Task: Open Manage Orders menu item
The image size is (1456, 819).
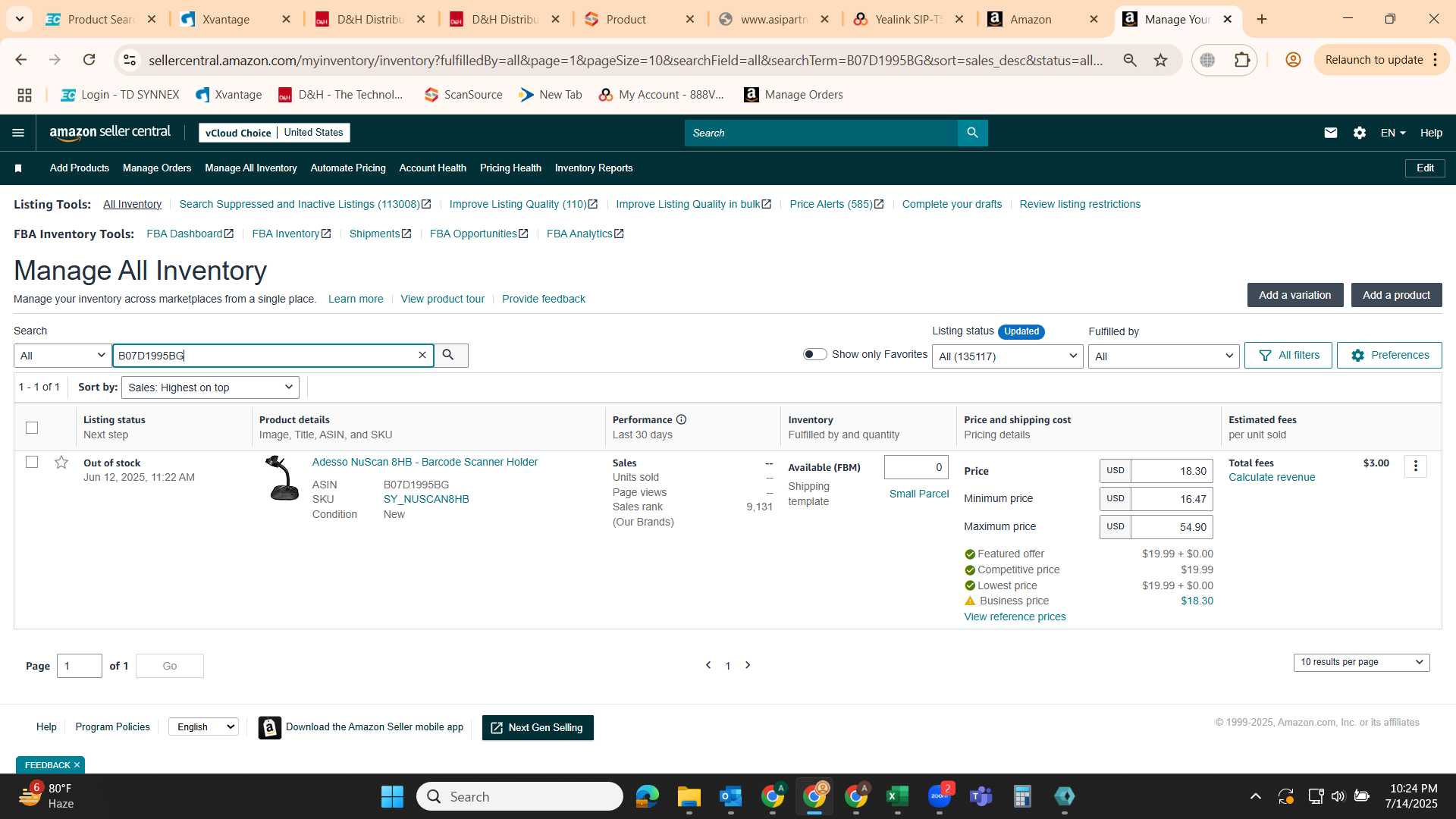Action: [157, 168]
